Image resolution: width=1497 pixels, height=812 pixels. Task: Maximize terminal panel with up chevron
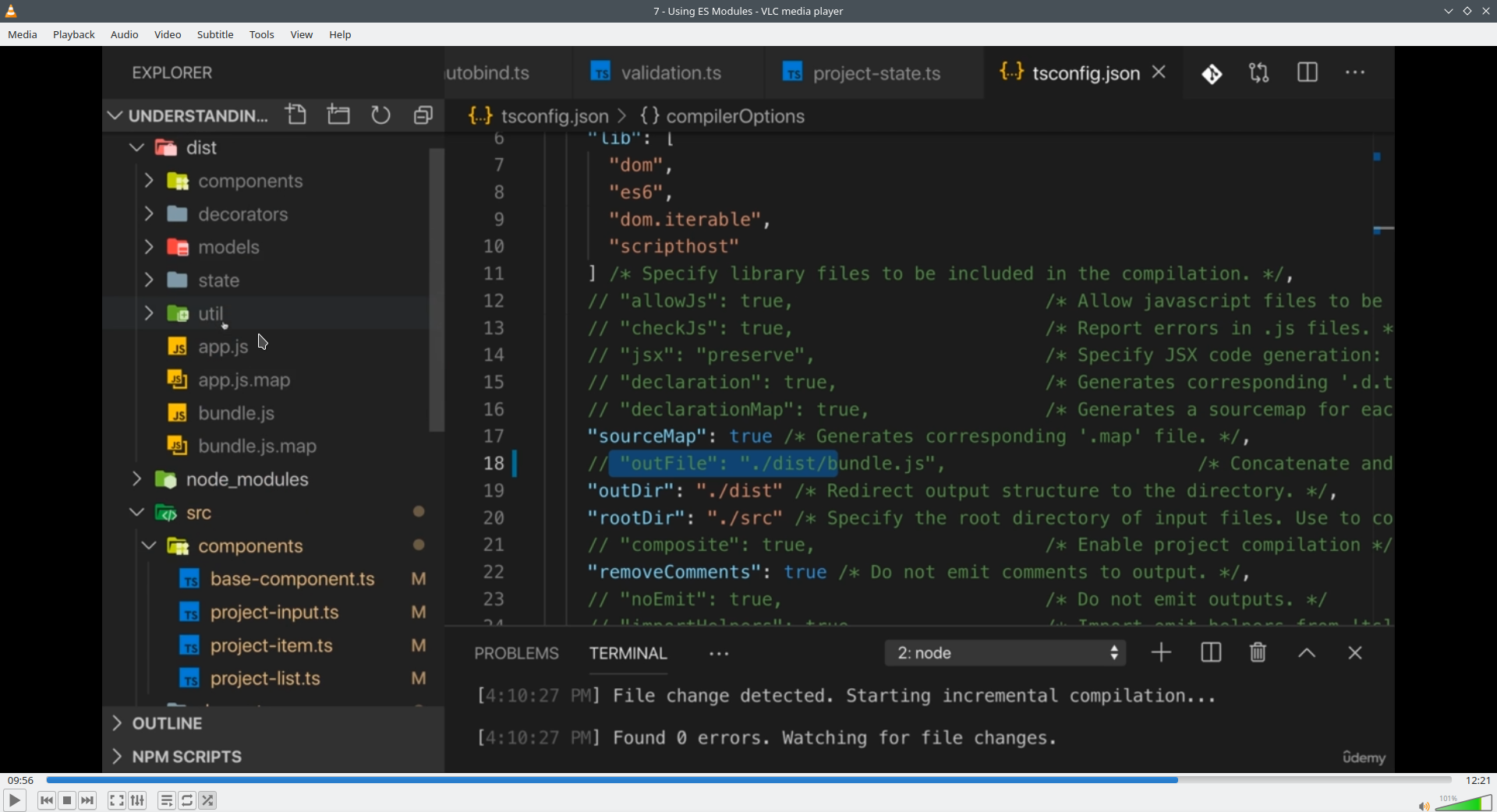(1308, 654)
